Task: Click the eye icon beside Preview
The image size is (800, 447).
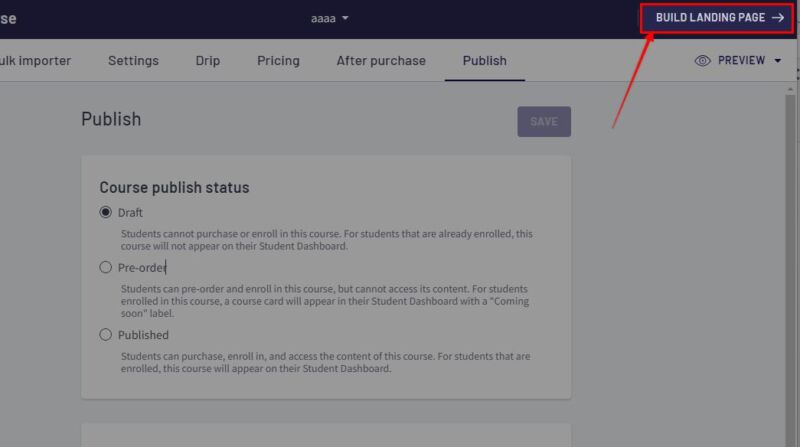Action: click(703, 61)
